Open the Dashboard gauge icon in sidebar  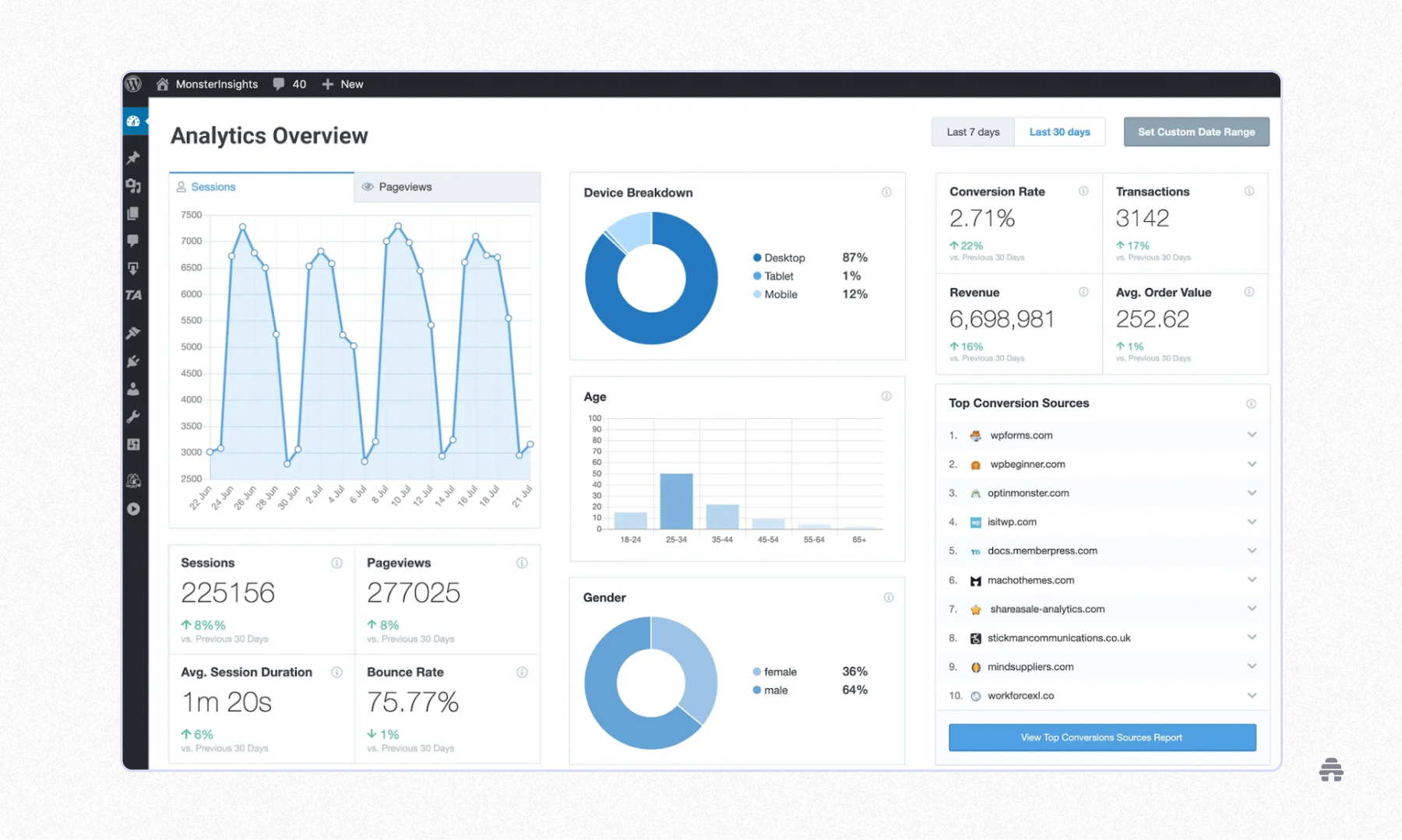pos(133,121)
